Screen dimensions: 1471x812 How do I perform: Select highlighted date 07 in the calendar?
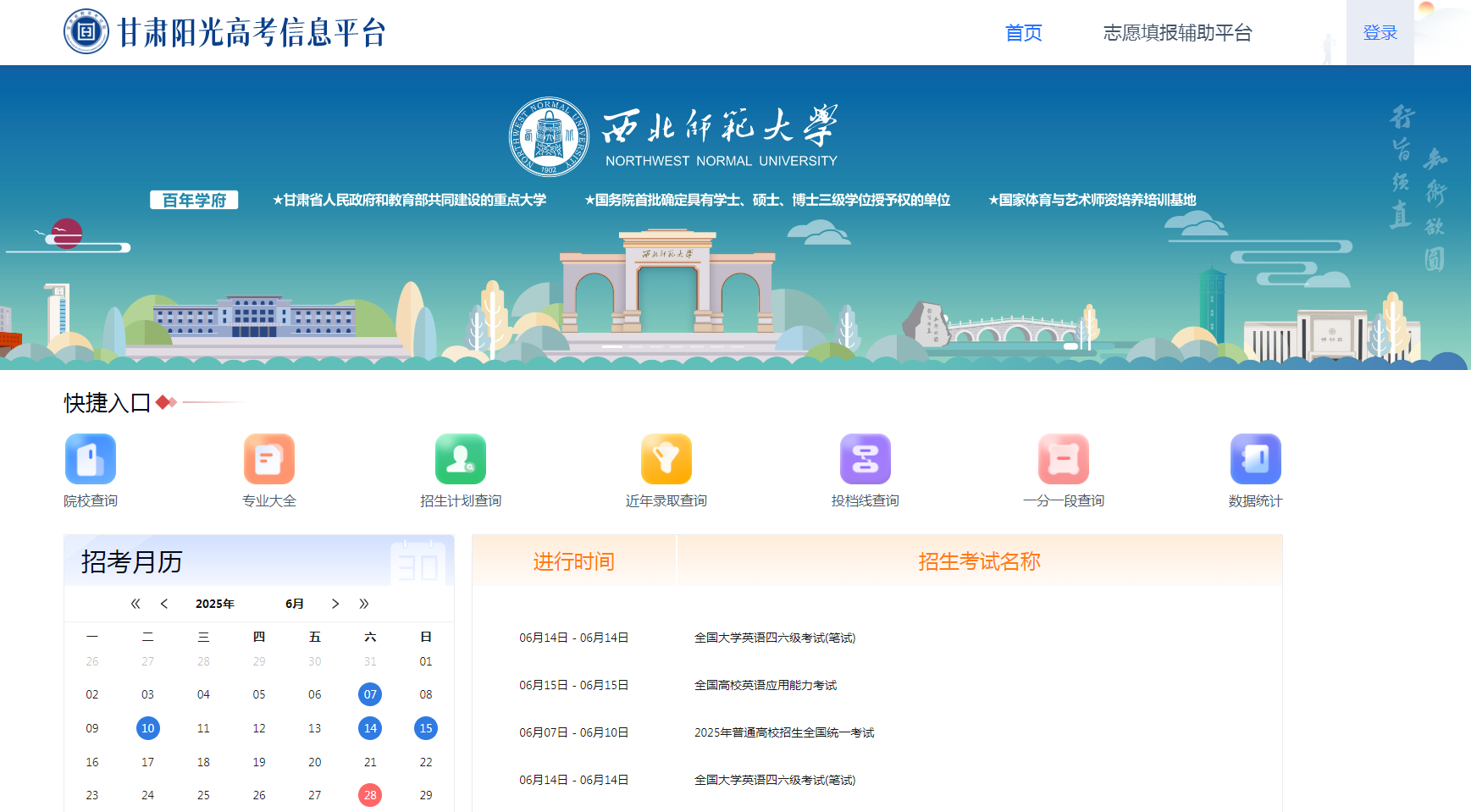pos(370,694)
